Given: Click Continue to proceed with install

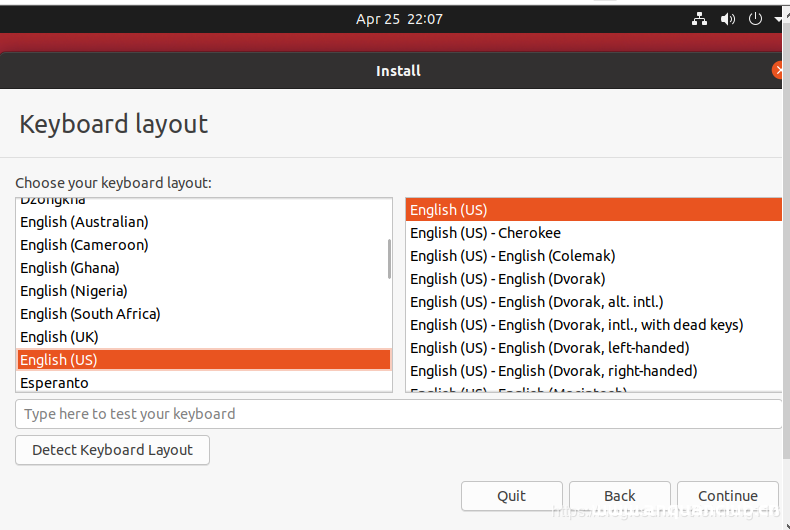Looking at the screenshot, I should [x=727, y=496].
